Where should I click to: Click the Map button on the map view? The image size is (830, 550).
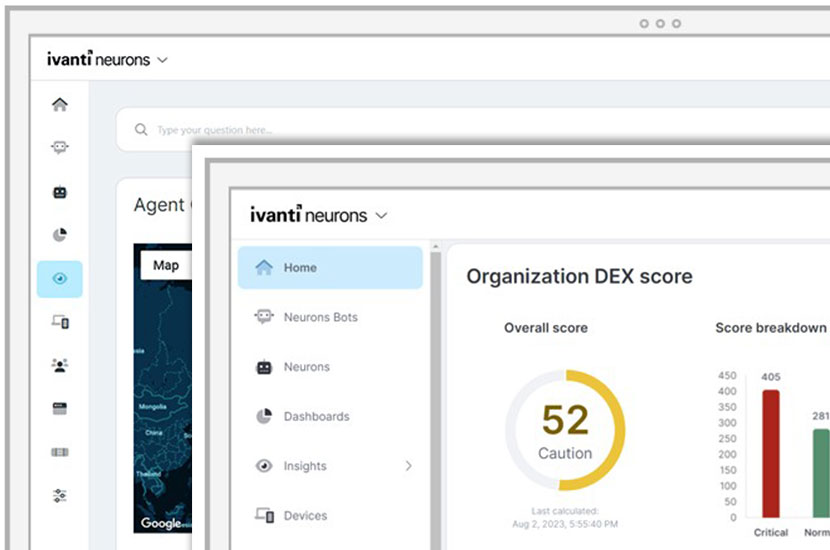[166, 265]
